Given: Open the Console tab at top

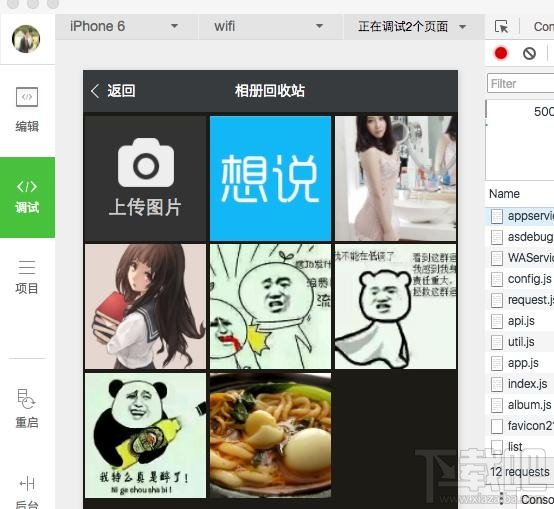Looking at the screenshot, I should pos(543,26).
